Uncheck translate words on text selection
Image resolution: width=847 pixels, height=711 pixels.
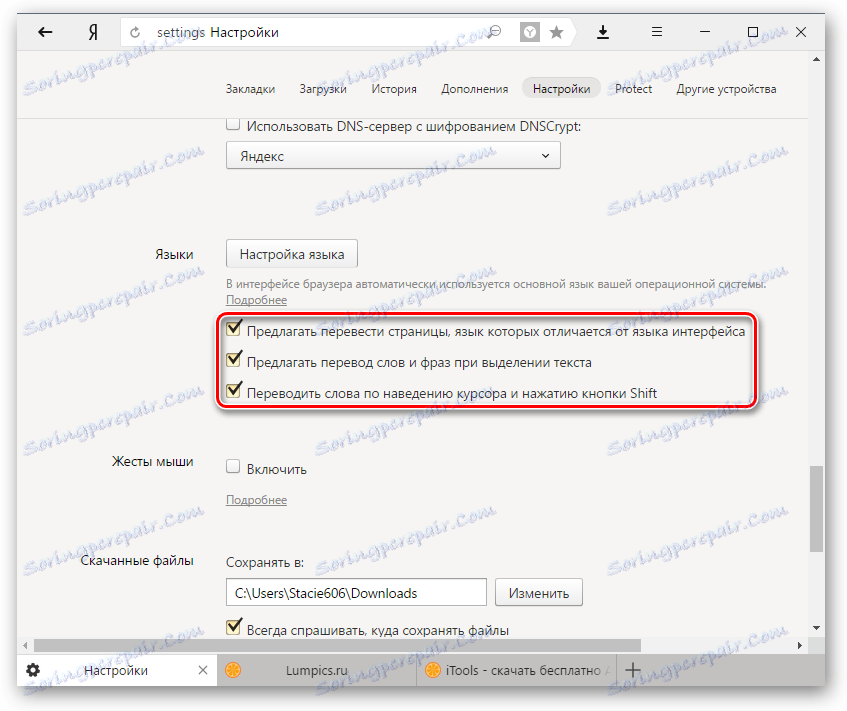[233, 359]
